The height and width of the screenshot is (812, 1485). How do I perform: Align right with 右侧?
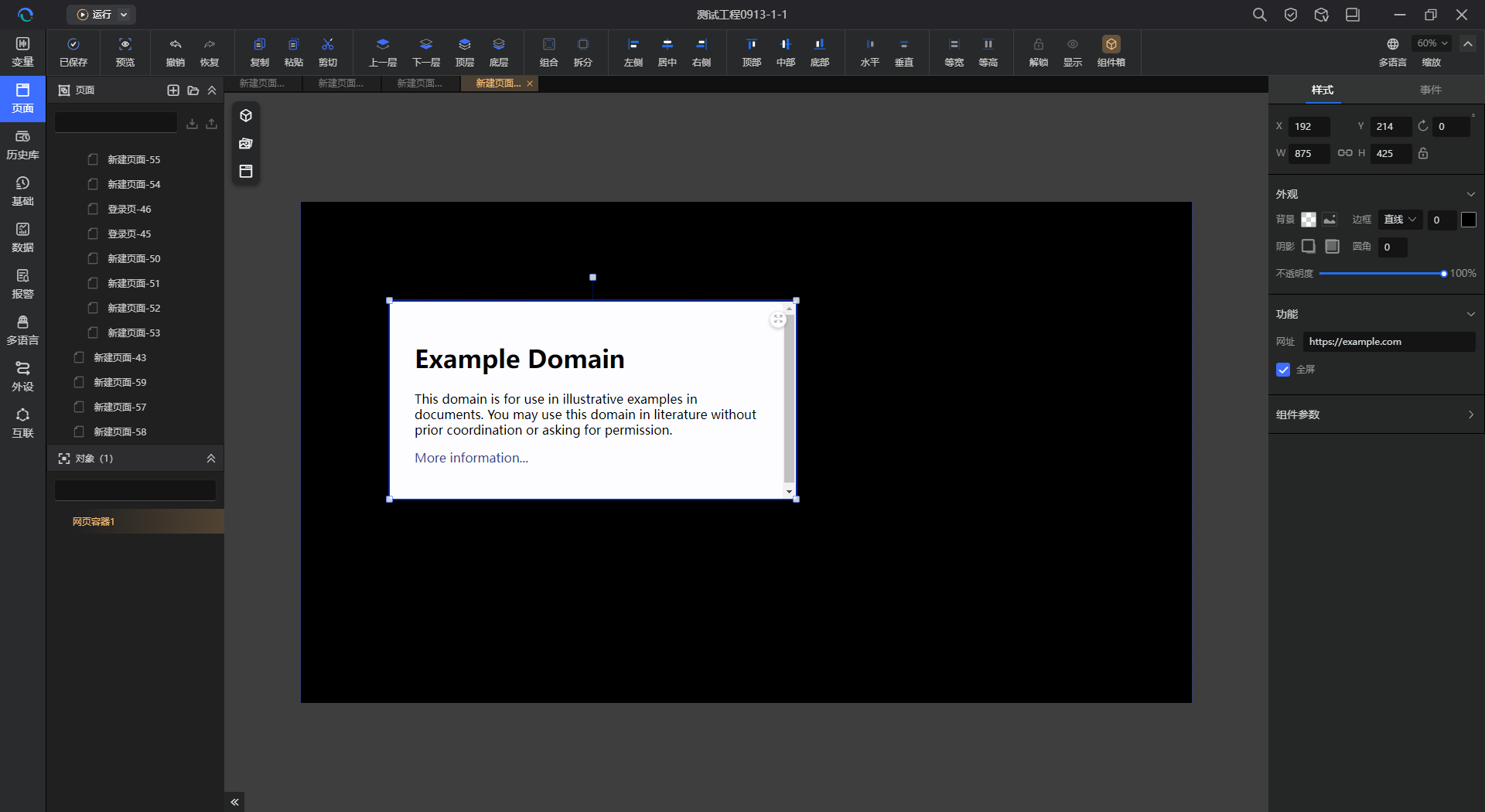point(702,52)
